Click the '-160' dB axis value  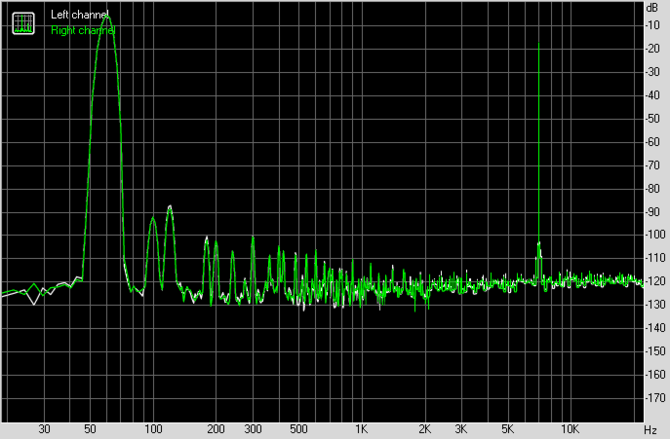point(655,374)
